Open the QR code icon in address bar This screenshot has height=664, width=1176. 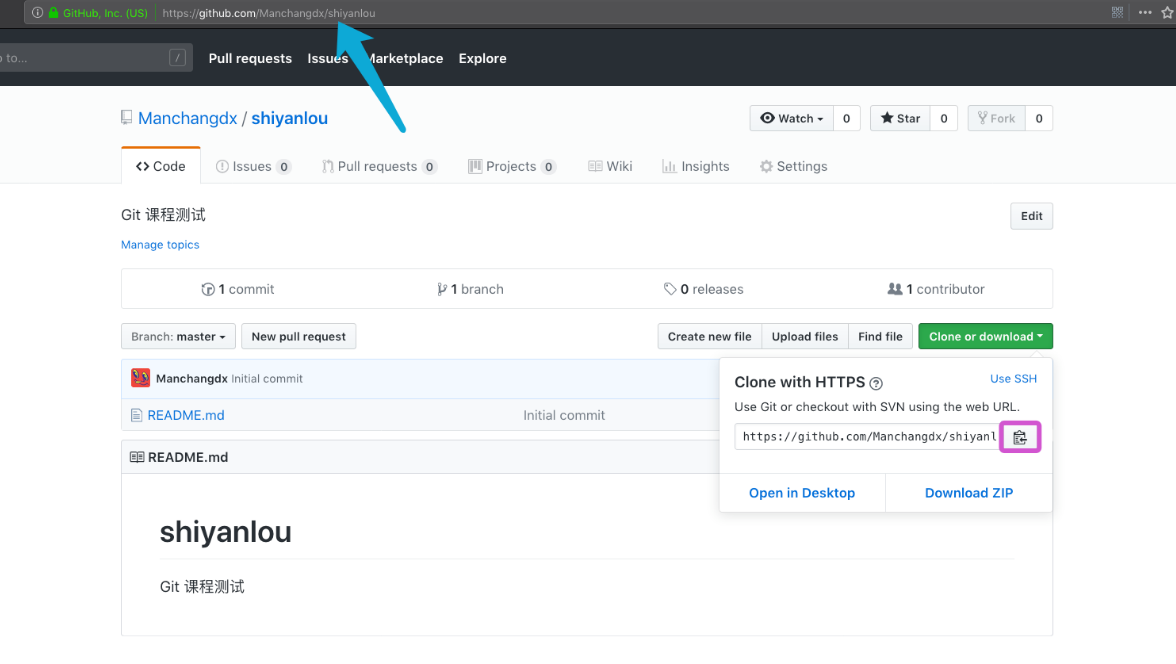(1118, 12)
